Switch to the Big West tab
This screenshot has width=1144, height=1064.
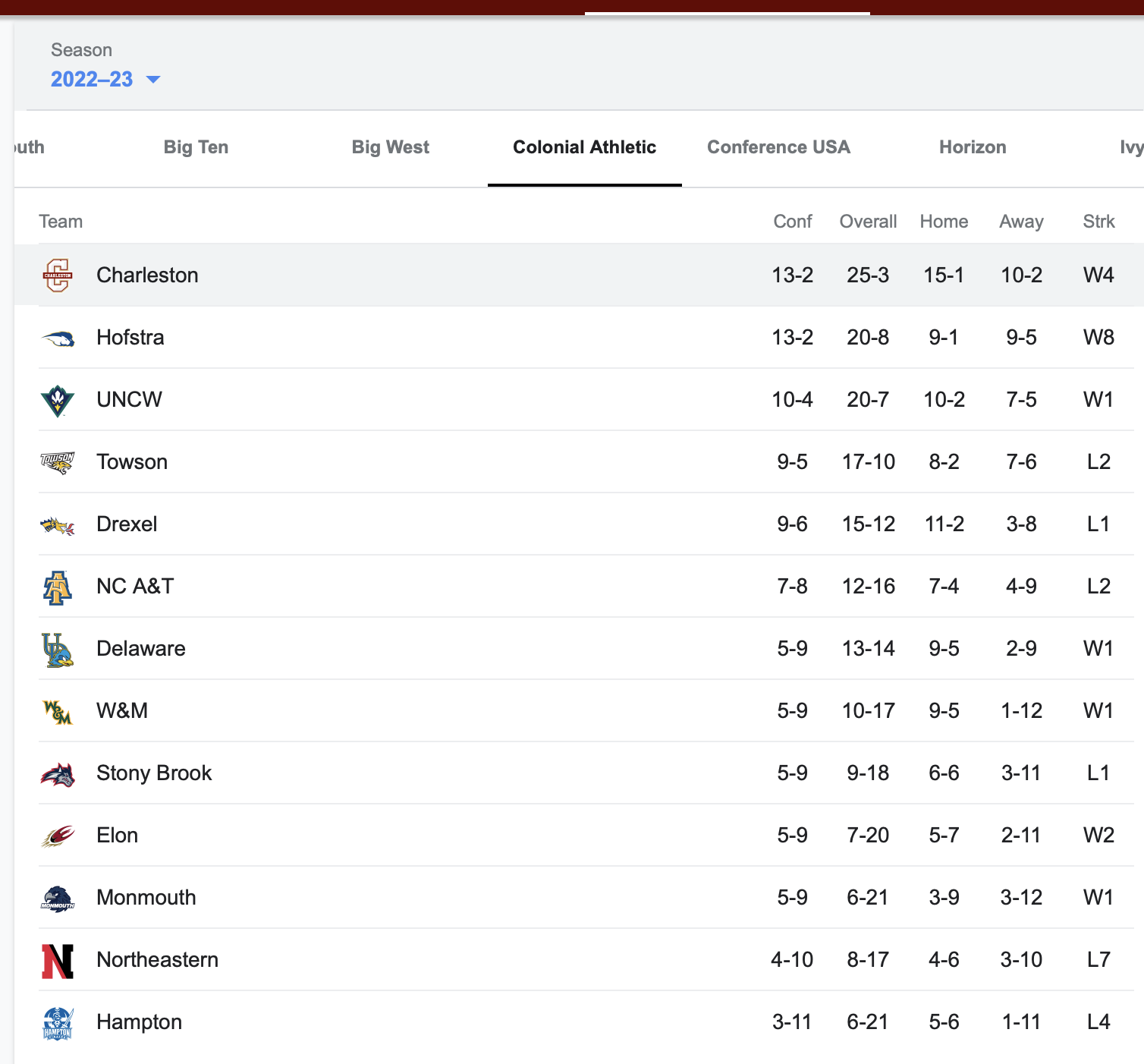[390, 147]
